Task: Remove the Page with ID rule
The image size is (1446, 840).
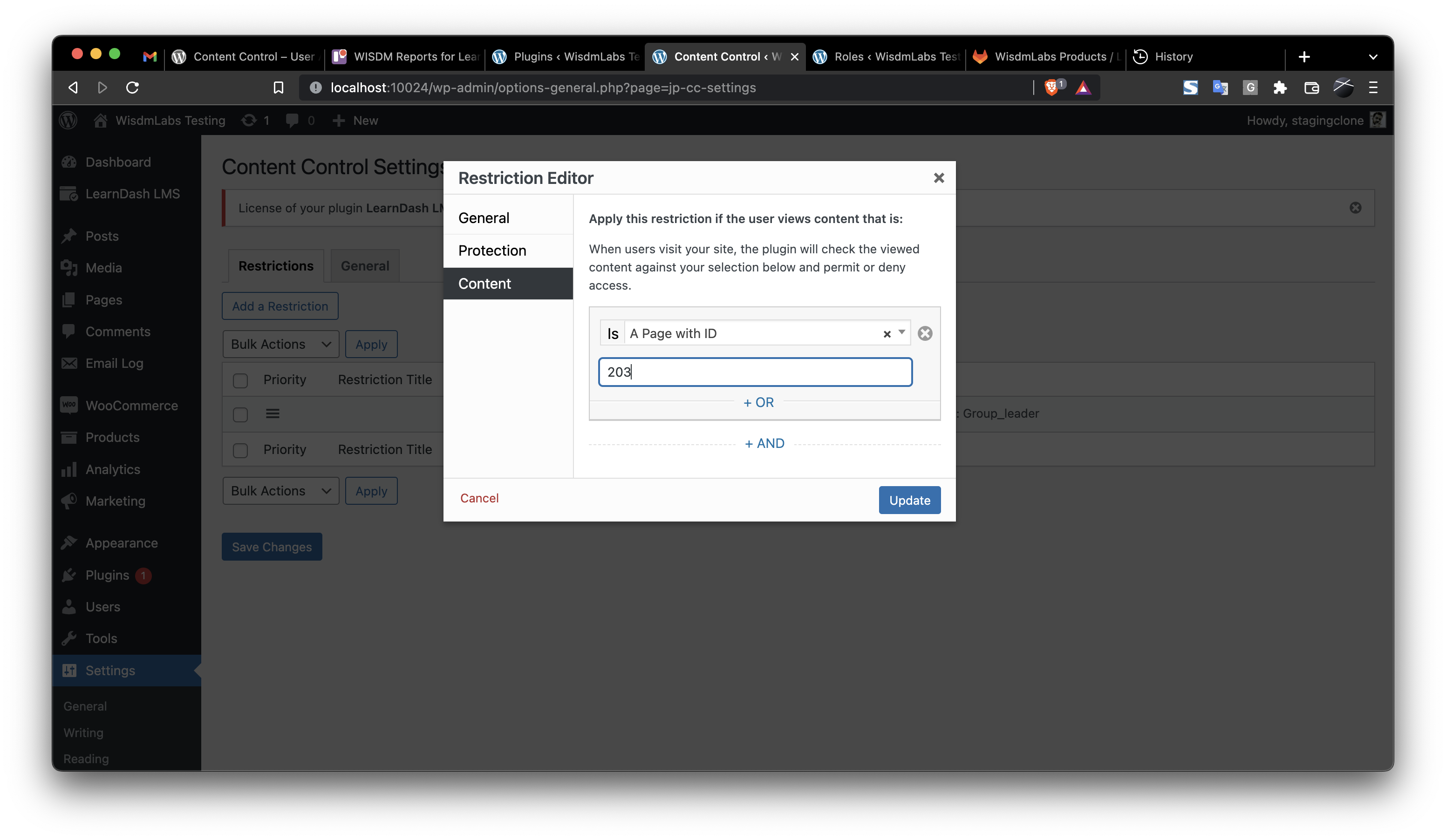Action: coord(924,333)
